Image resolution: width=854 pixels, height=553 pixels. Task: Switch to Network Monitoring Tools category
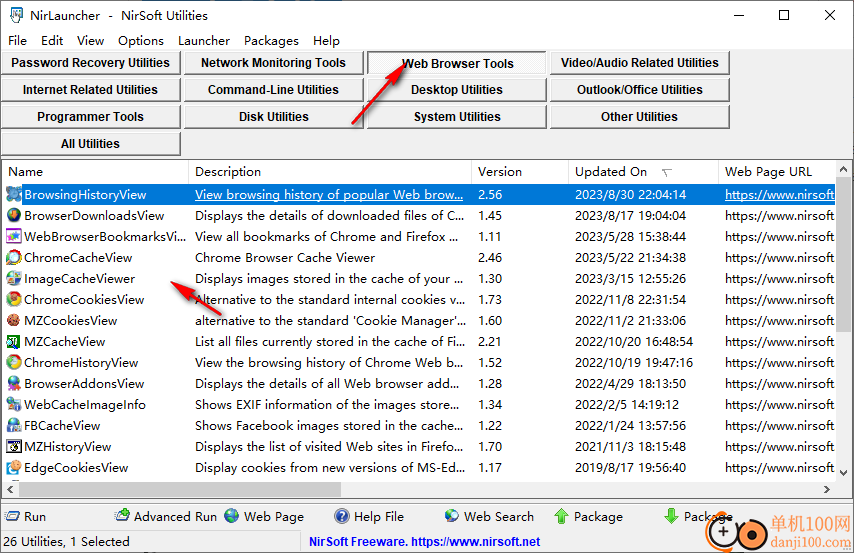273,63
